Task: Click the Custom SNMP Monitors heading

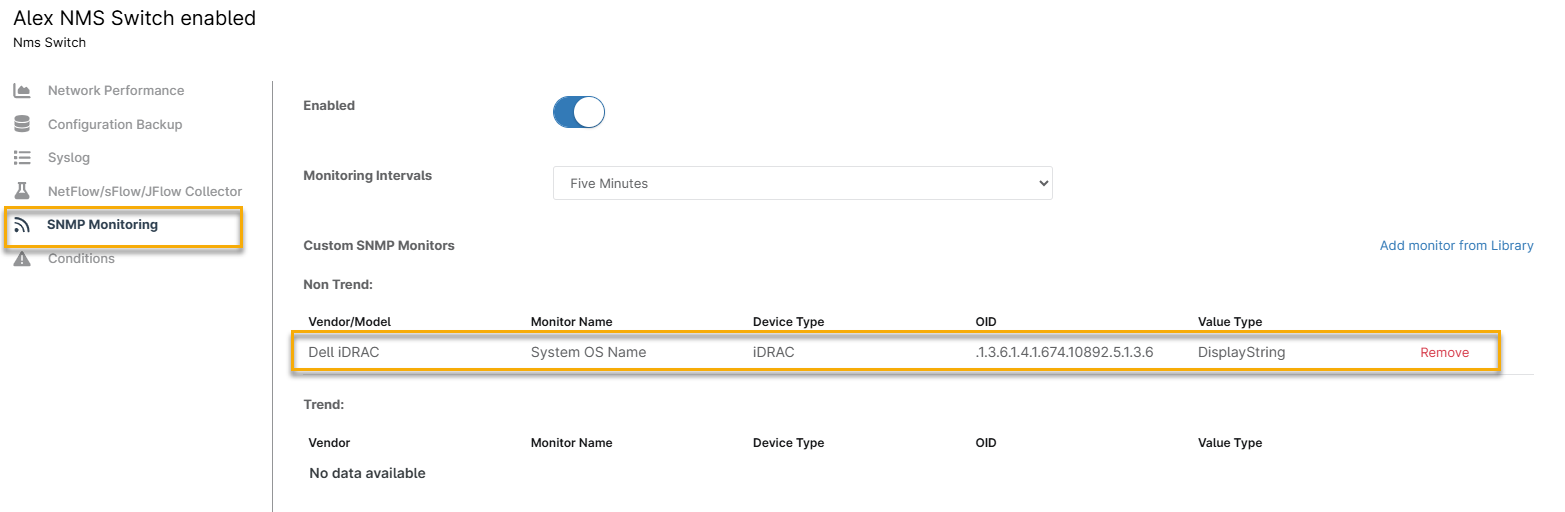Action: [x=379, y=246]
